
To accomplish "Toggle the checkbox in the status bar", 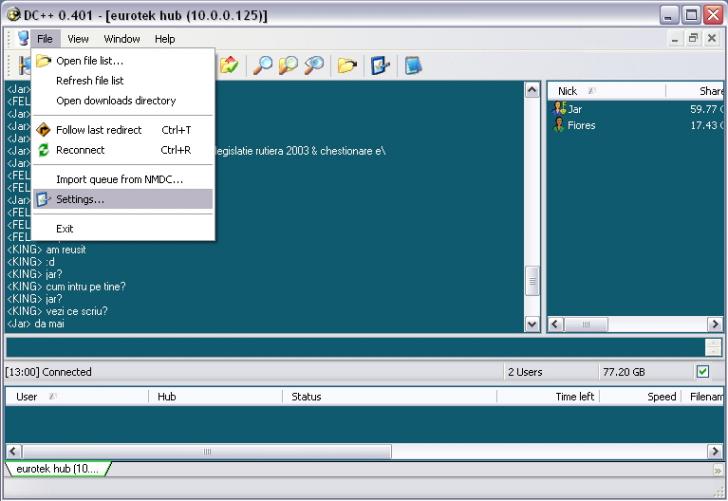I will (702, 372).
